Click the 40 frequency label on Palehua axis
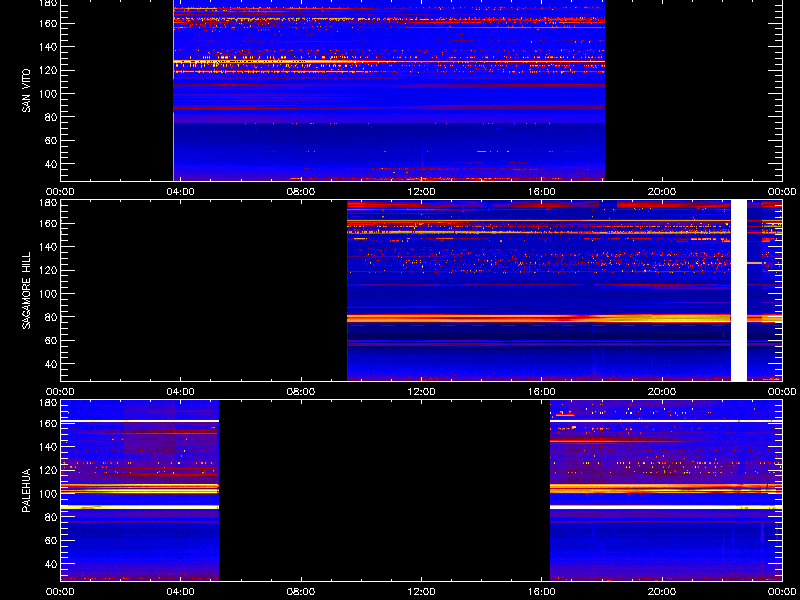 pos(51,564)
